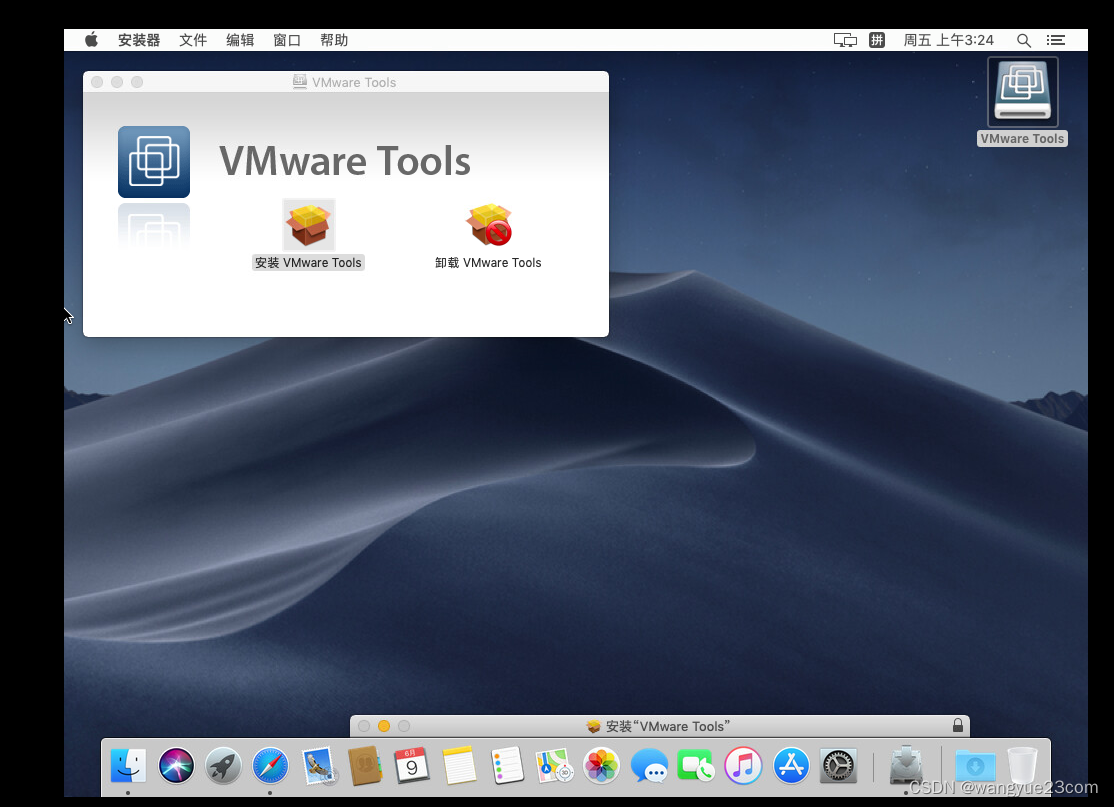The width and height of the screenshot is (1114, 807).
Task: Click the large VMware Tools logo in window
Action: click(154, 162)
